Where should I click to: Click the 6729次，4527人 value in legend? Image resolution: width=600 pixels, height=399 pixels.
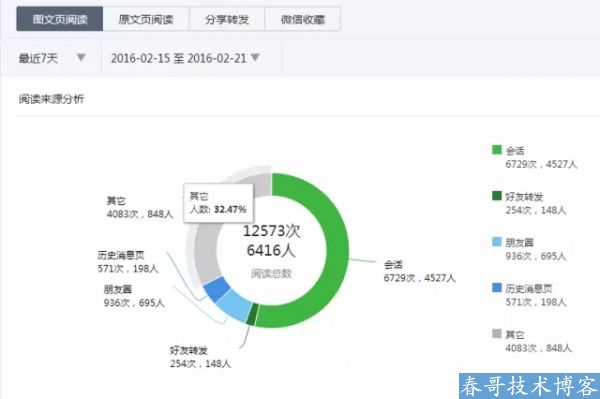point(541,164)
